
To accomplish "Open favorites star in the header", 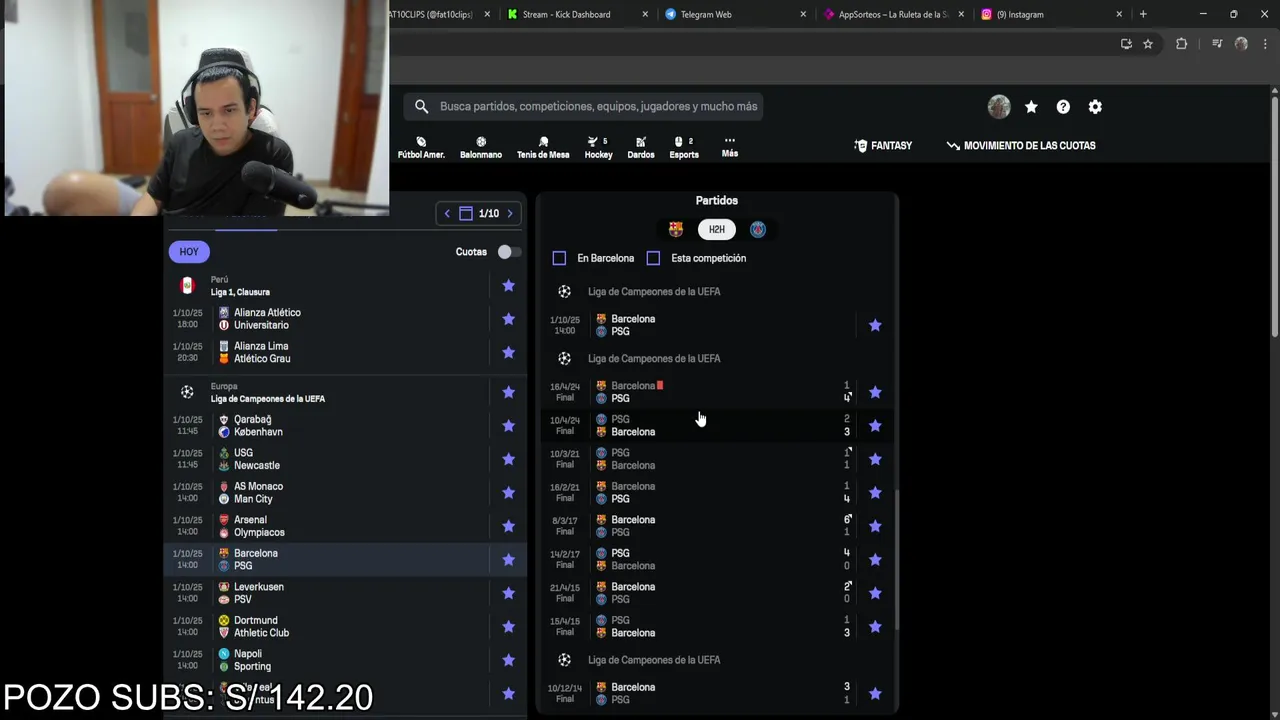I will tap(1031, 107).
